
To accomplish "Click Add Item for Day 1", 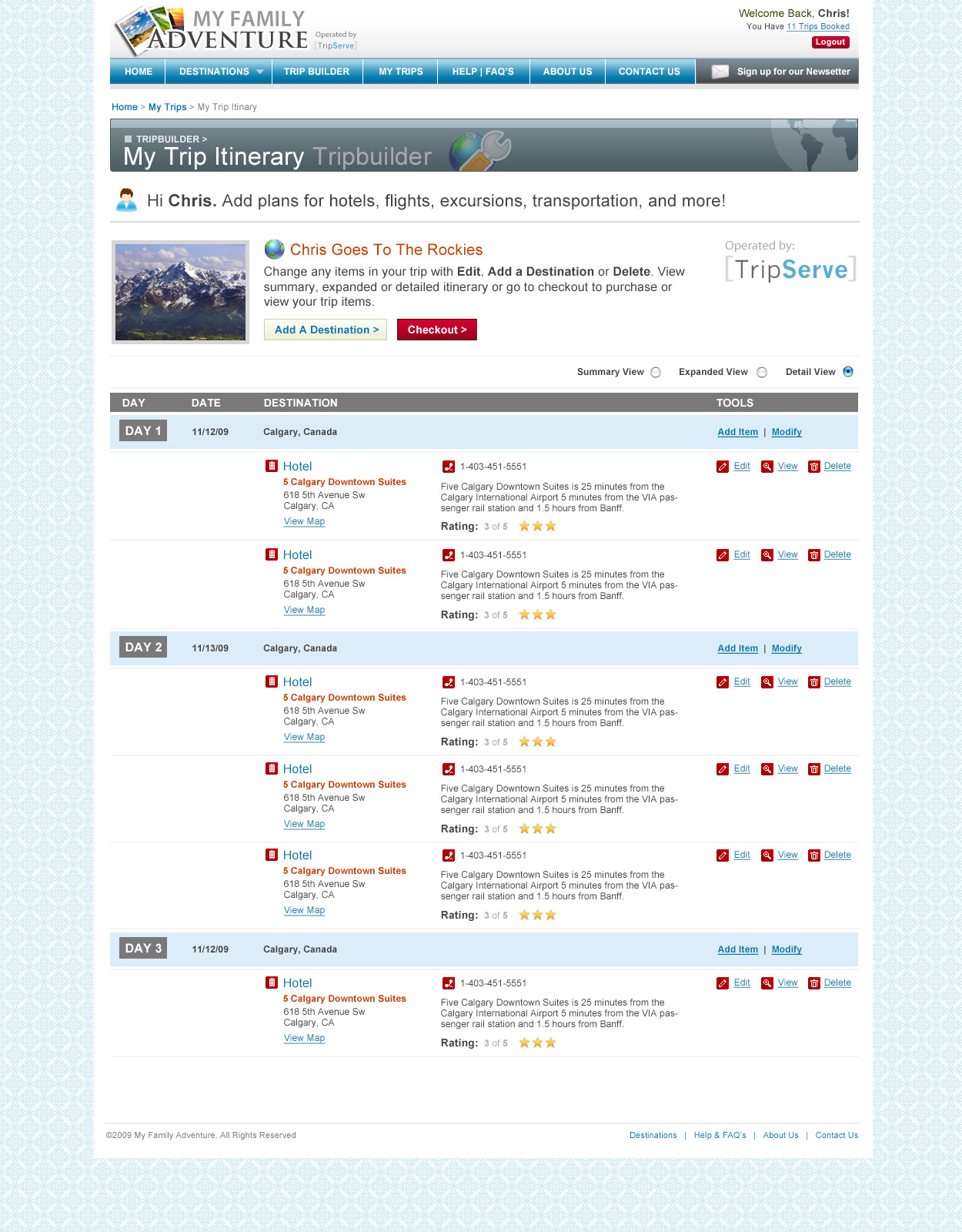I will tap(738, 433).
